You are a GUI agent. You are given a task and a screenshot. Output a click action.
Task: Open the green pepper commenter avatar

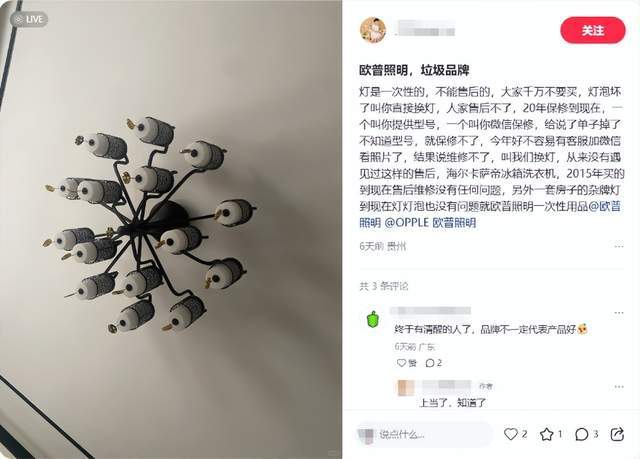pos(373,319)
